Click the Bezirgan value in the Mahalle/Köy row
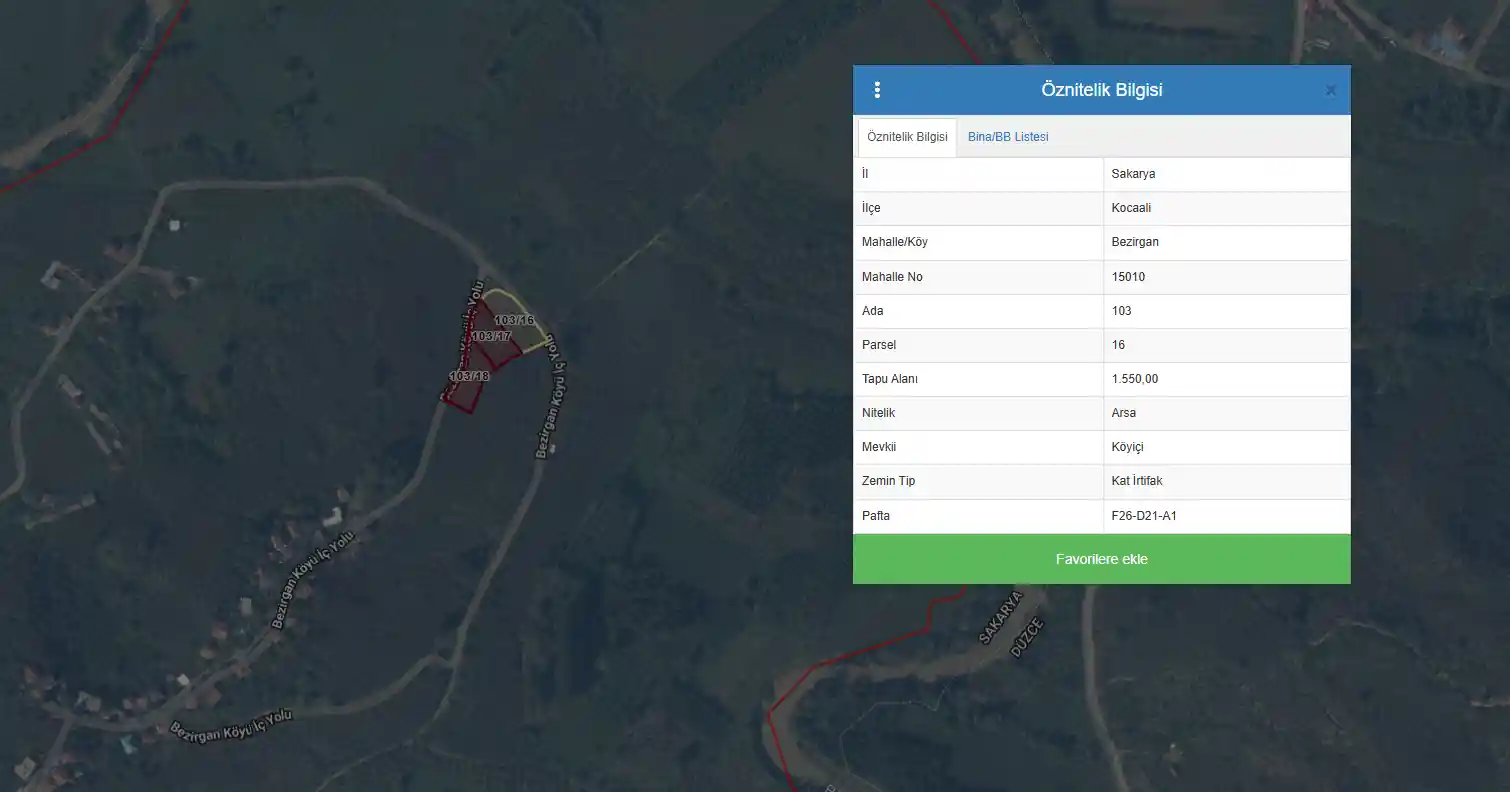 click(x=1135, y=242)
